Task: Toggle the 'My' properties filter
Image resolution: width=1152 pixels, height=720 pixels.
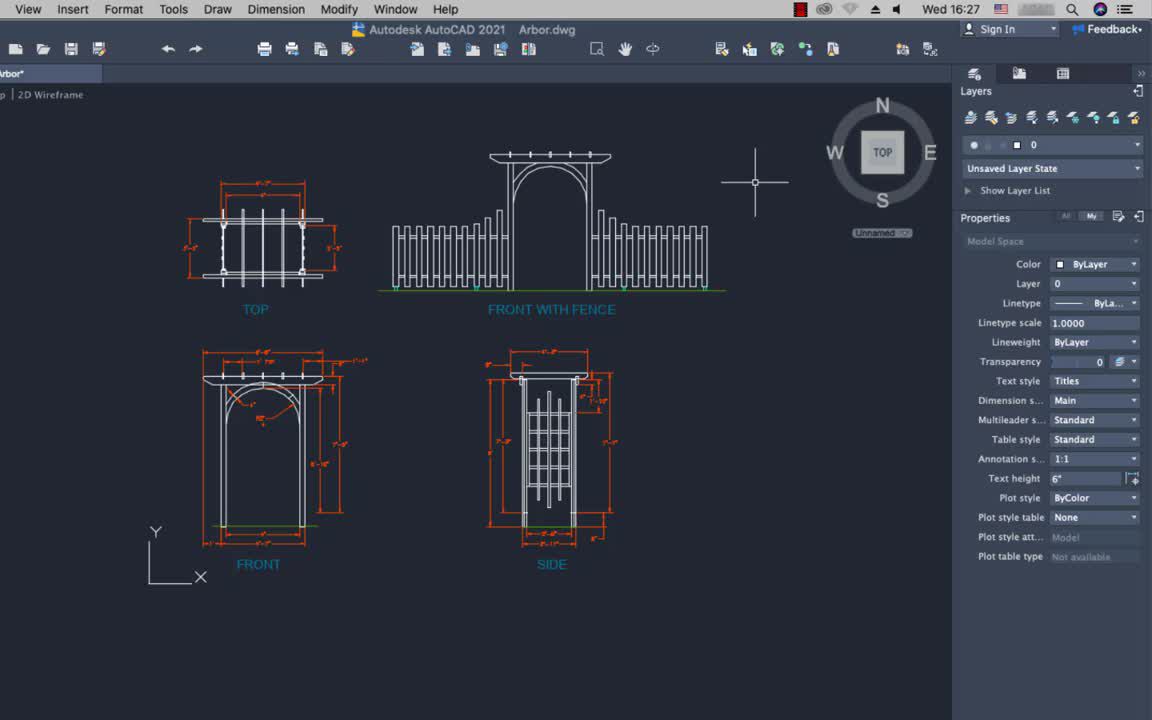Action: click(x=1091, y=216)
